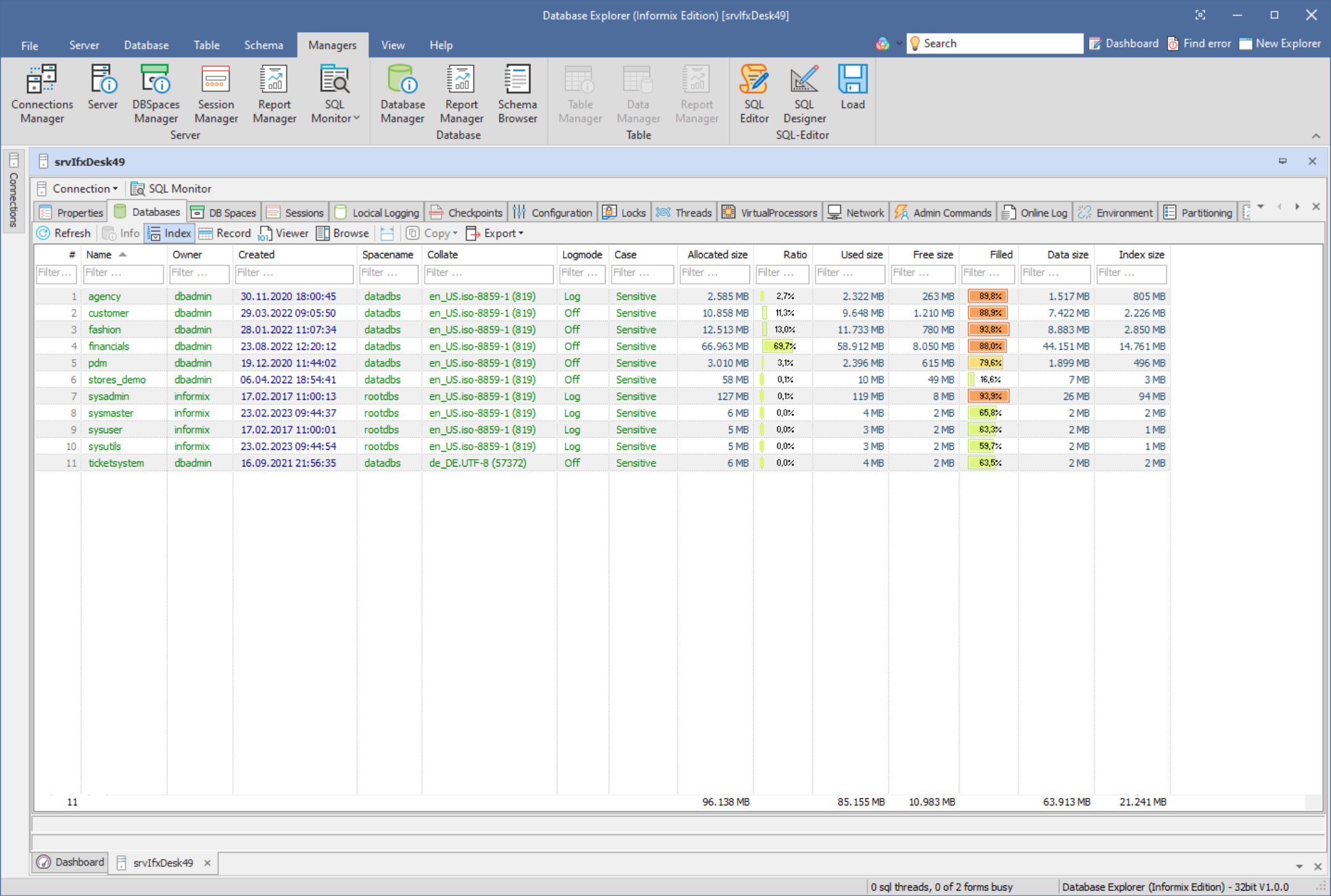
Task: Close the srvIfxDesk49 bottom tab
Action: coord(207,863)
